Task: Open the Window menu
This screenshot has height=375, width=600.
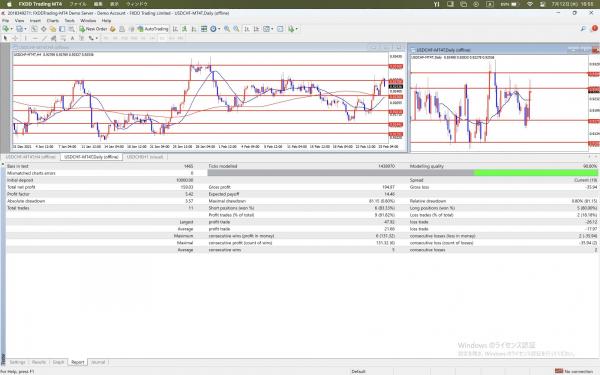Action: coord(88,21)
